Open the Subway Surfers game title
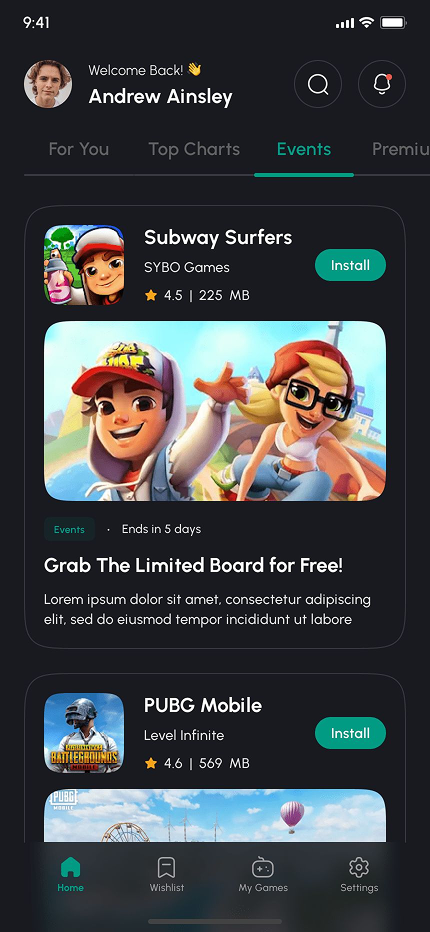The width and height of the screenshot is (430, 932). [218, 238]
